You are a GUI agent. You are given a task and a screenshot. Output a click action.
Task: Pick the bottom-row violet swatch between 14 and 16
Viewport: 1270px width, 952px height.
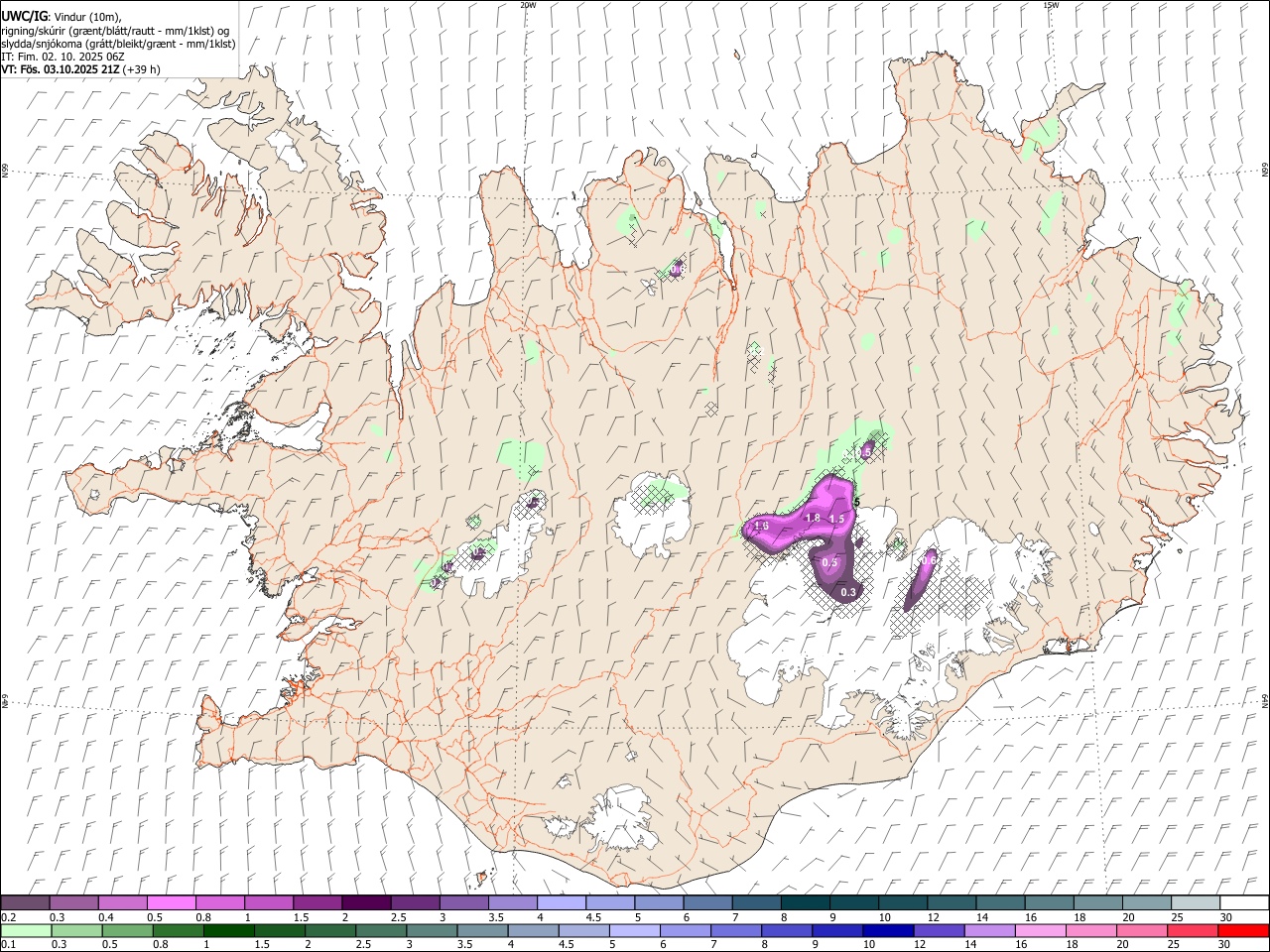coord(989,930)
